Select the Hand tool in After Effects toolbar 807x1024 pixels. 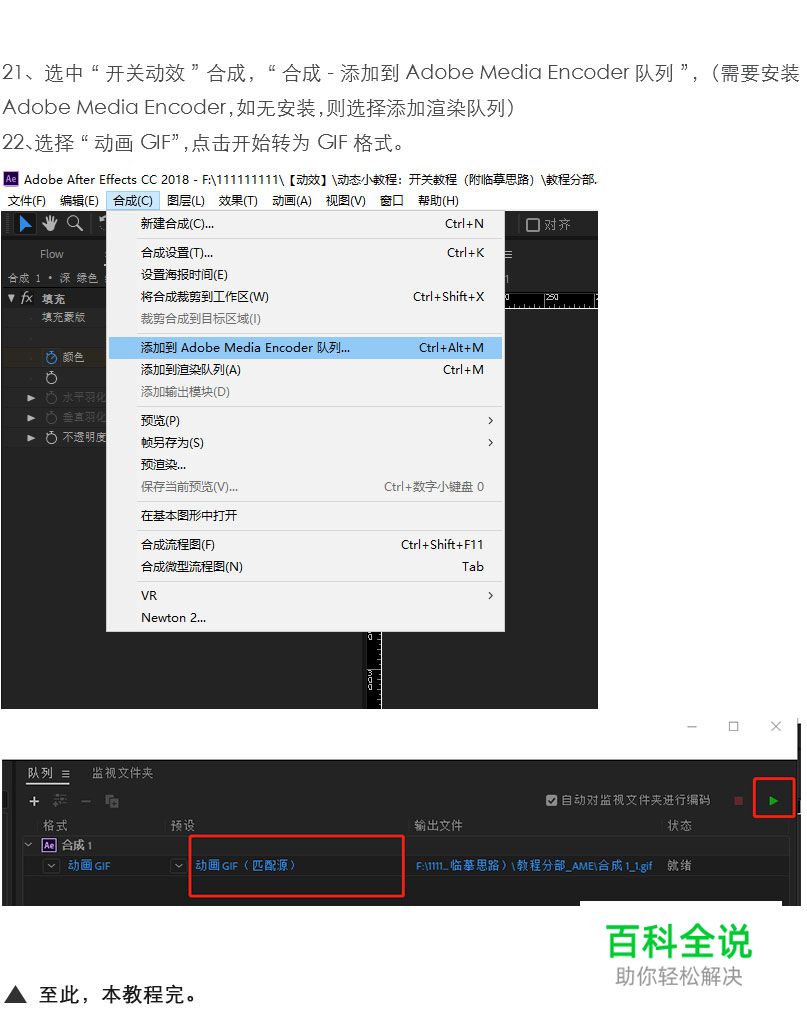pos(50,222)
